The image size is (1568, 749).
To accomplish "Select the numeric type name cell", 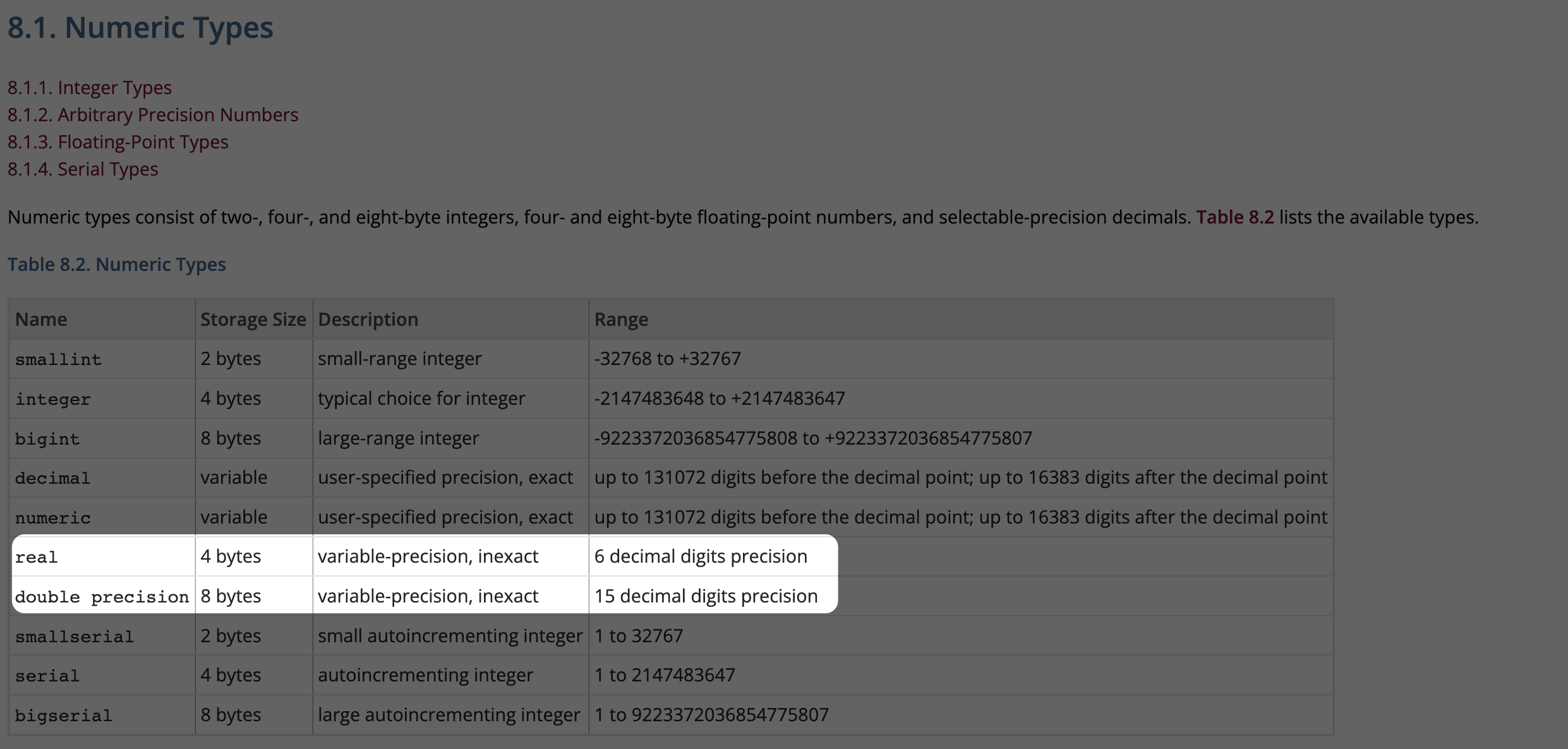I will pyautogui.click(x=102, y=517).
